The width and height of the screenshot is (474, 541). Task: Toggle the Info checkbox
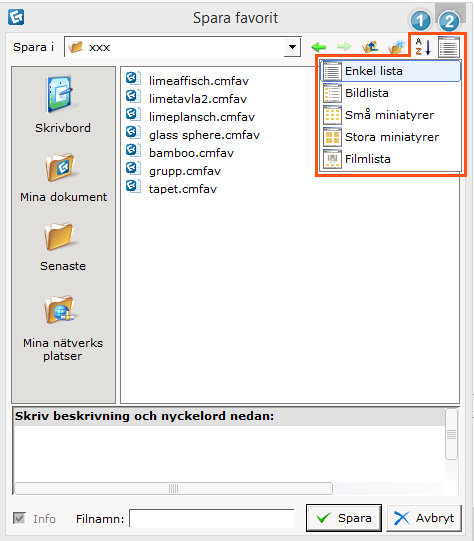19,518
